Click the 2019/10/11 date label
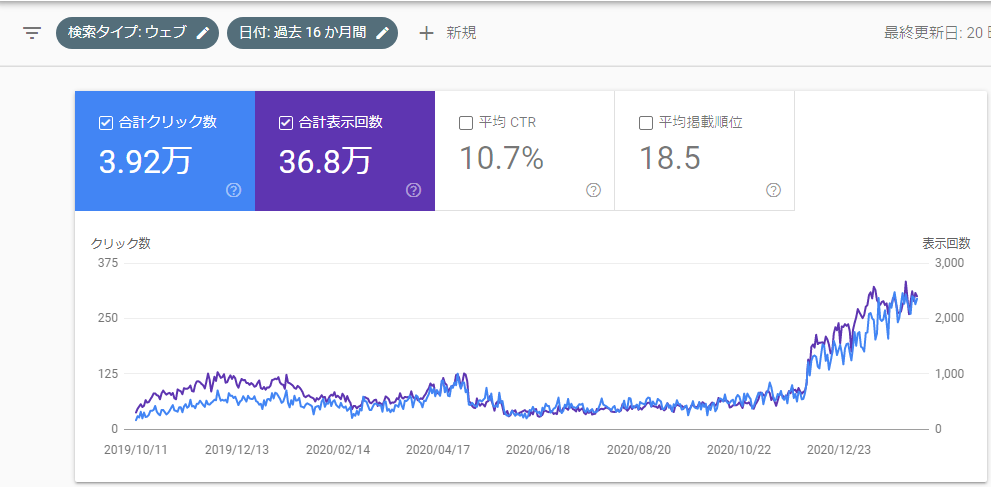991x487 pixels. pyautogui.click(x=136, y=450)
